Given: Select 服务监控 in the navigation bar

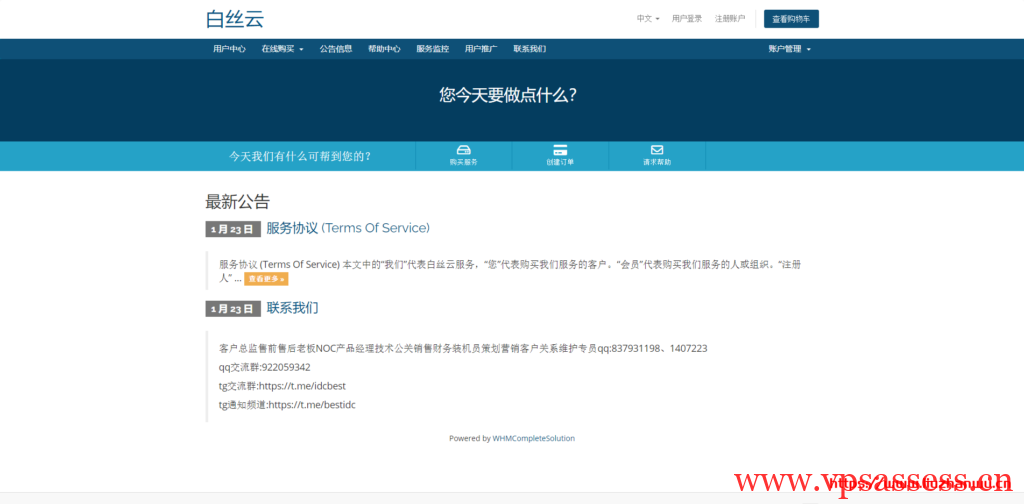Looking at the screenshot, I should pyautogui.click(x=432, y=49).
